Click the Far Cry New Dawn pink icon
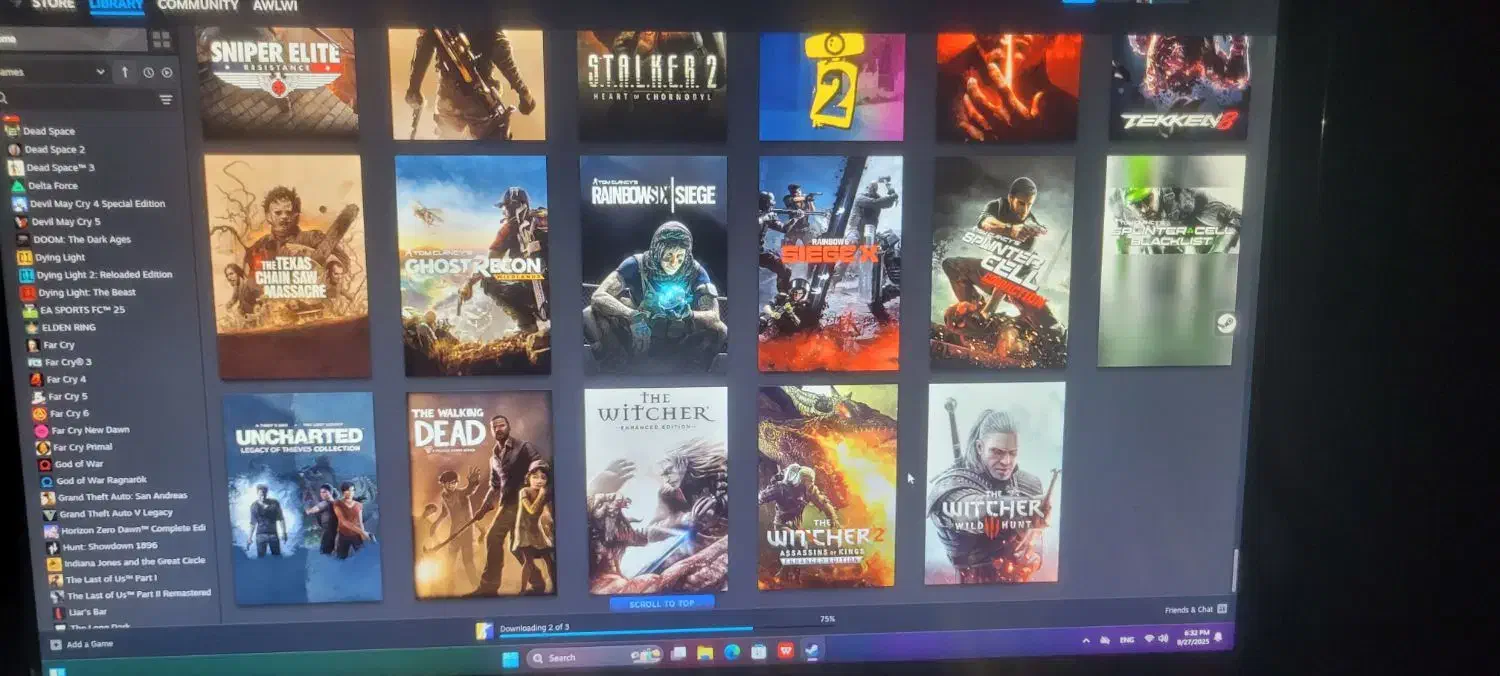This screenshot has height=676, width=1500. [42, 430]
